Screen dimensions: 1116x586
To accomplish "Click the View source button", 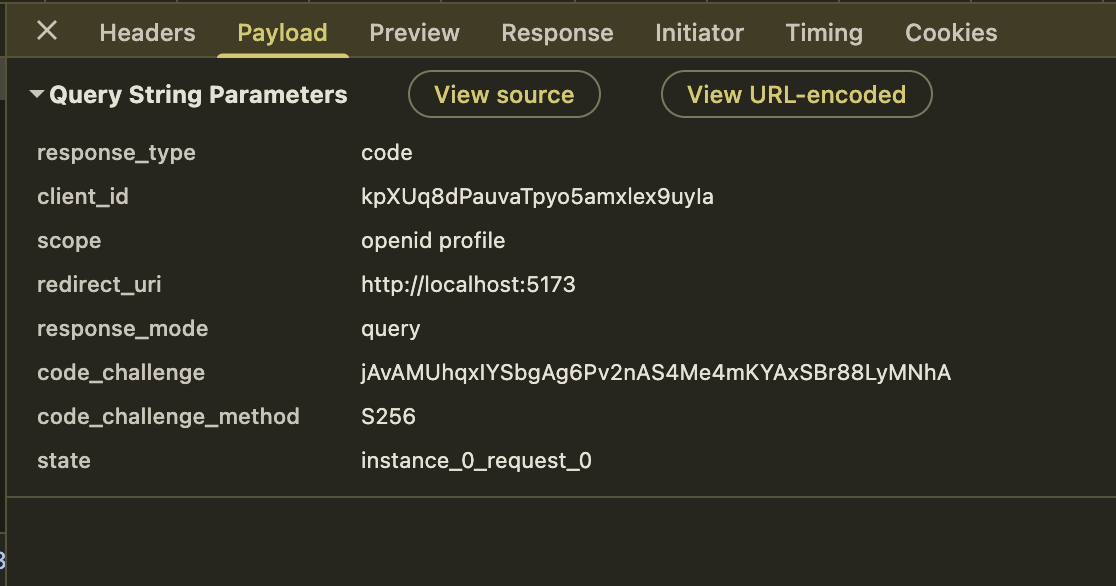I will tap(504, 94).
